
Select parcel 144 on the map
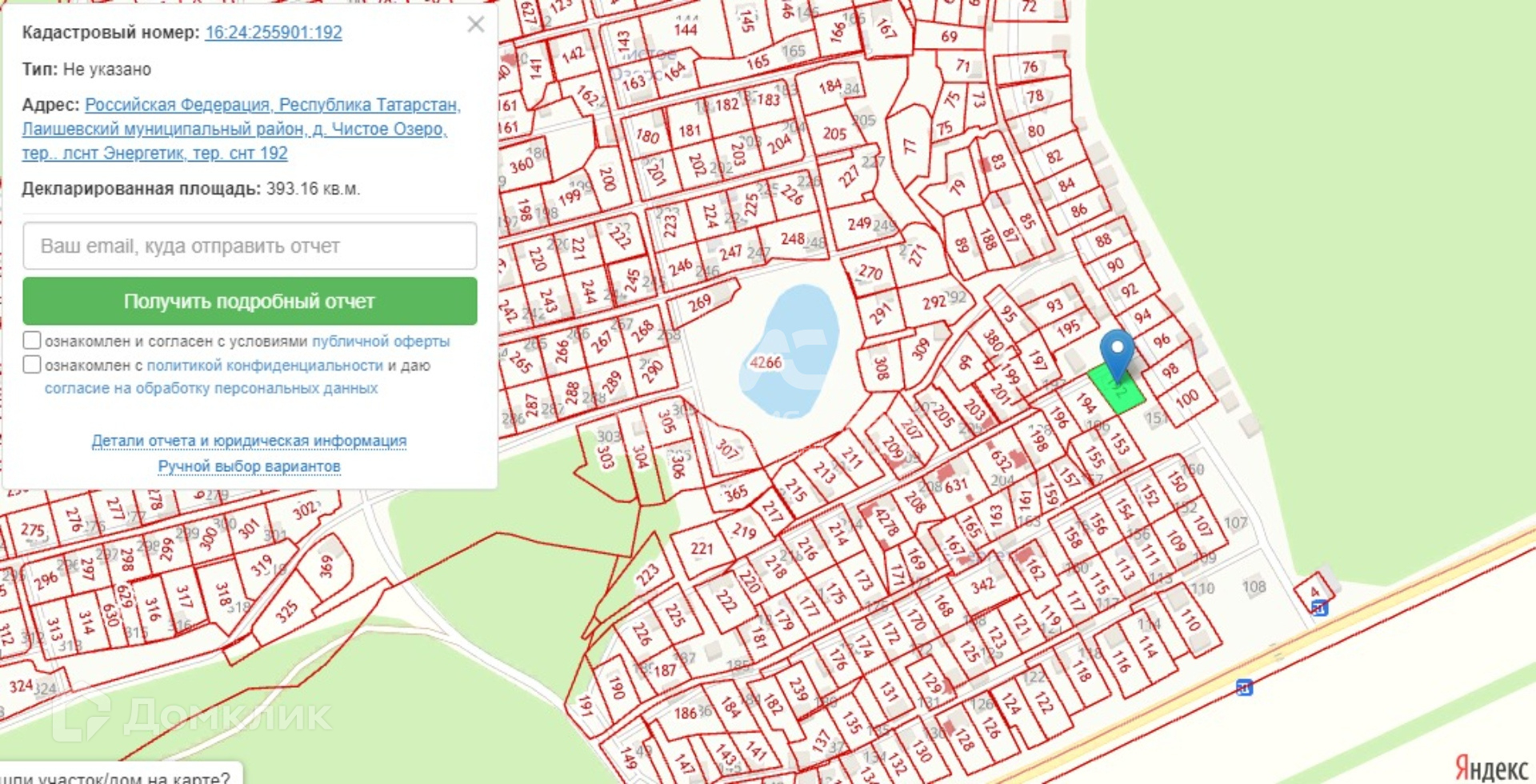click(686, 30)
